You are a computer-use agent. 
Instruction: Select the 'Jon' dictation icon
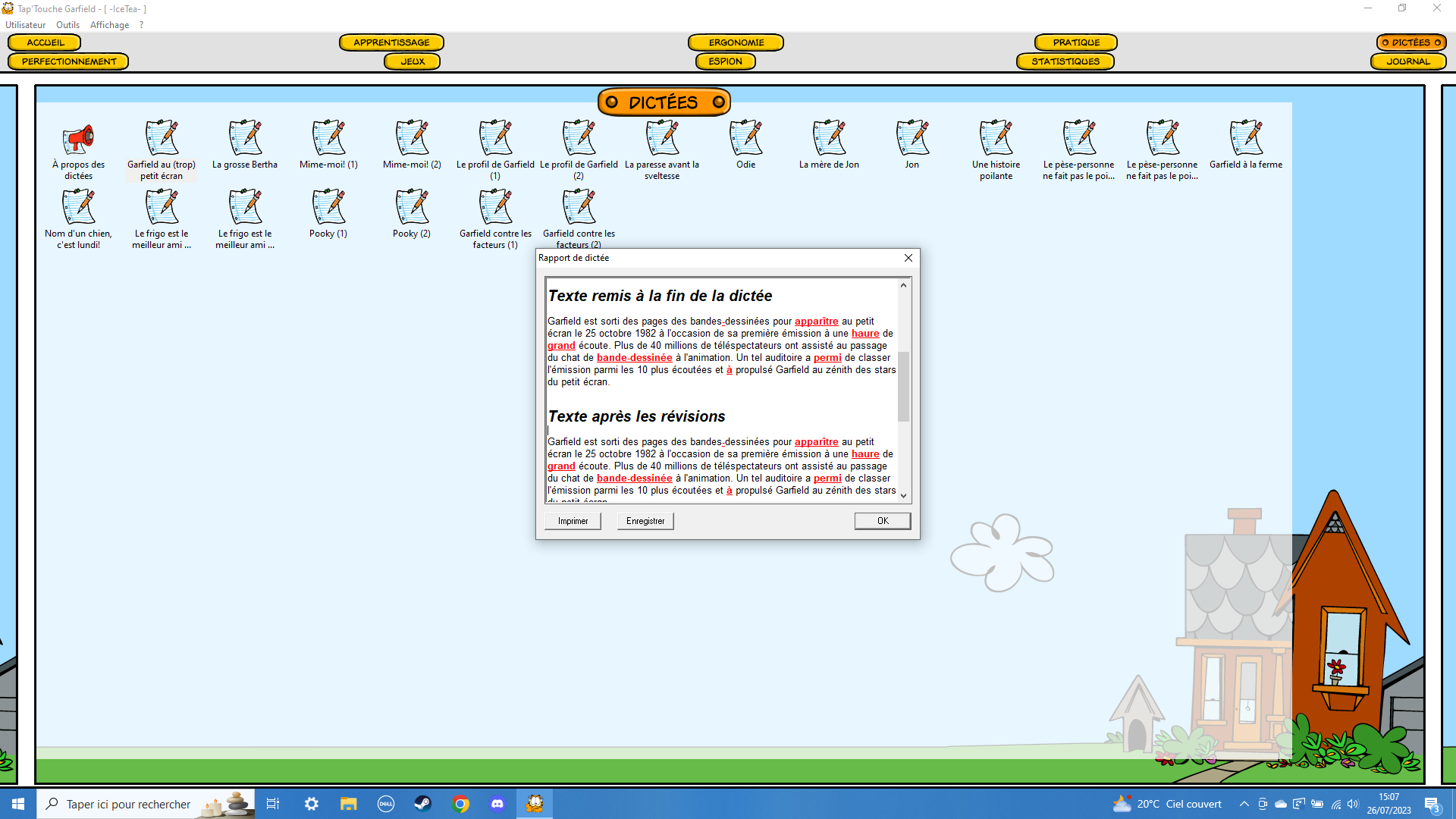click(912, 146)
